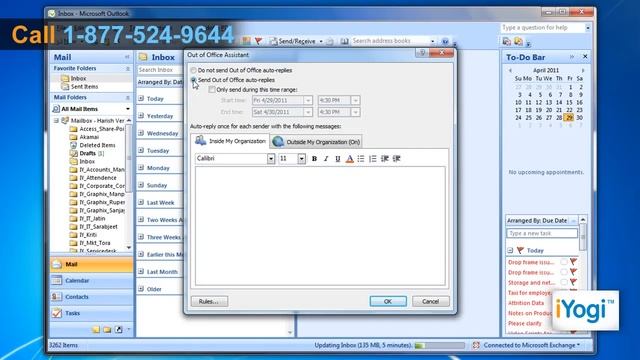Screen dimensions: 640x360
Task: Decrease indent in auto-reply message
Action: point(384,159)
